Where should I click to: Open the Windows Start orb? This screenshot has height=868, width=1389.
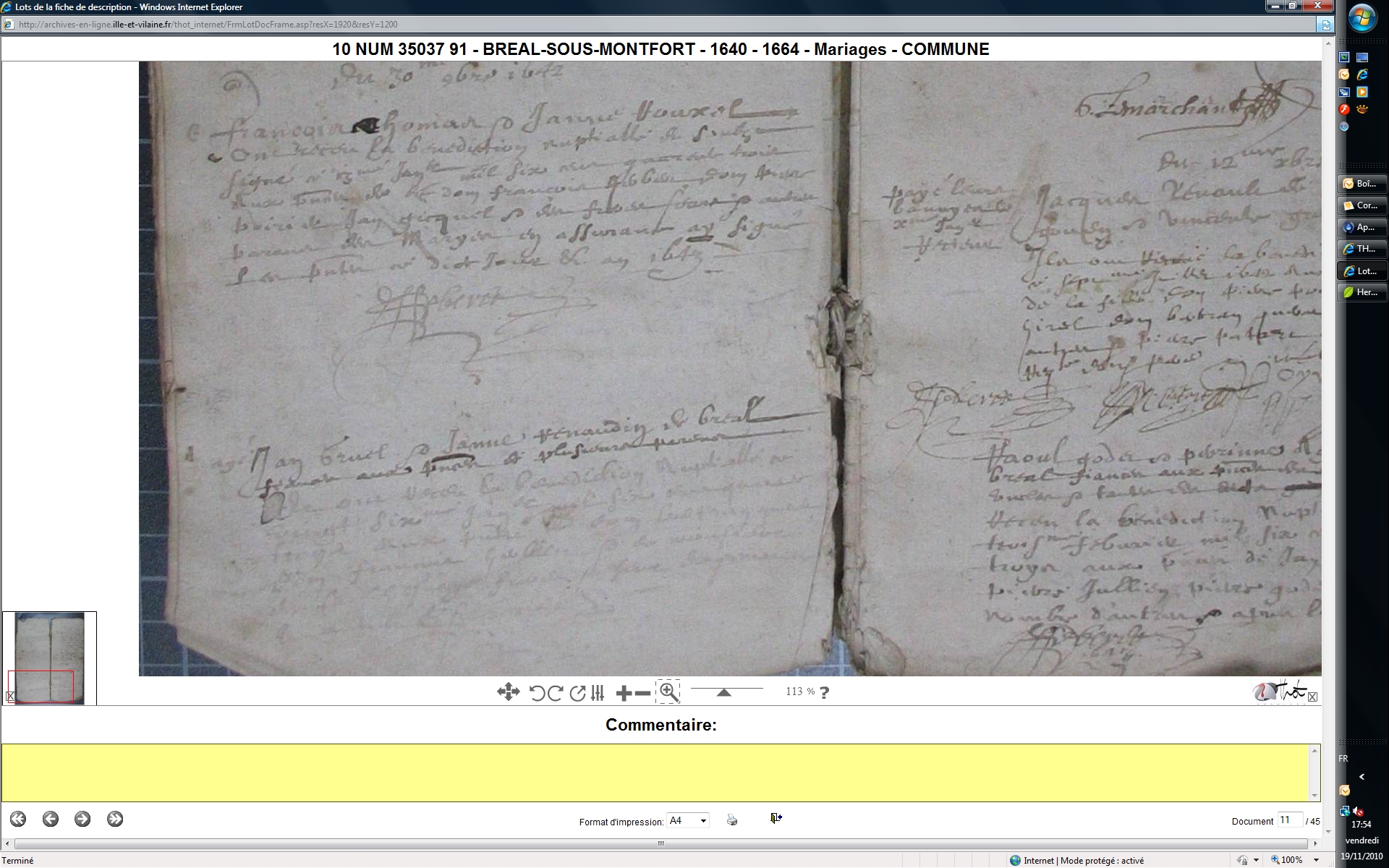(x=1362, y=18)
